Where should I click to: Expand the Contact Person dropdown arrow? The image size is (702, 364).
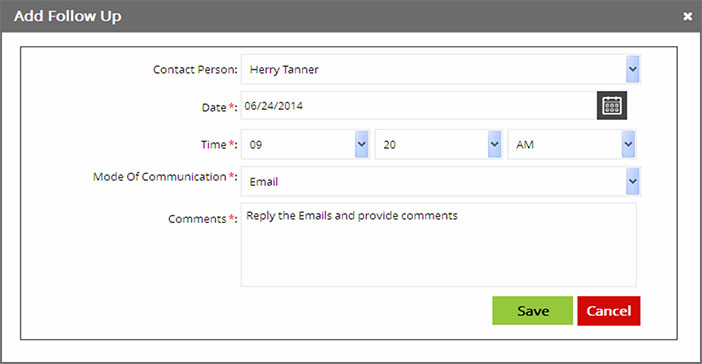click(632, 69)
